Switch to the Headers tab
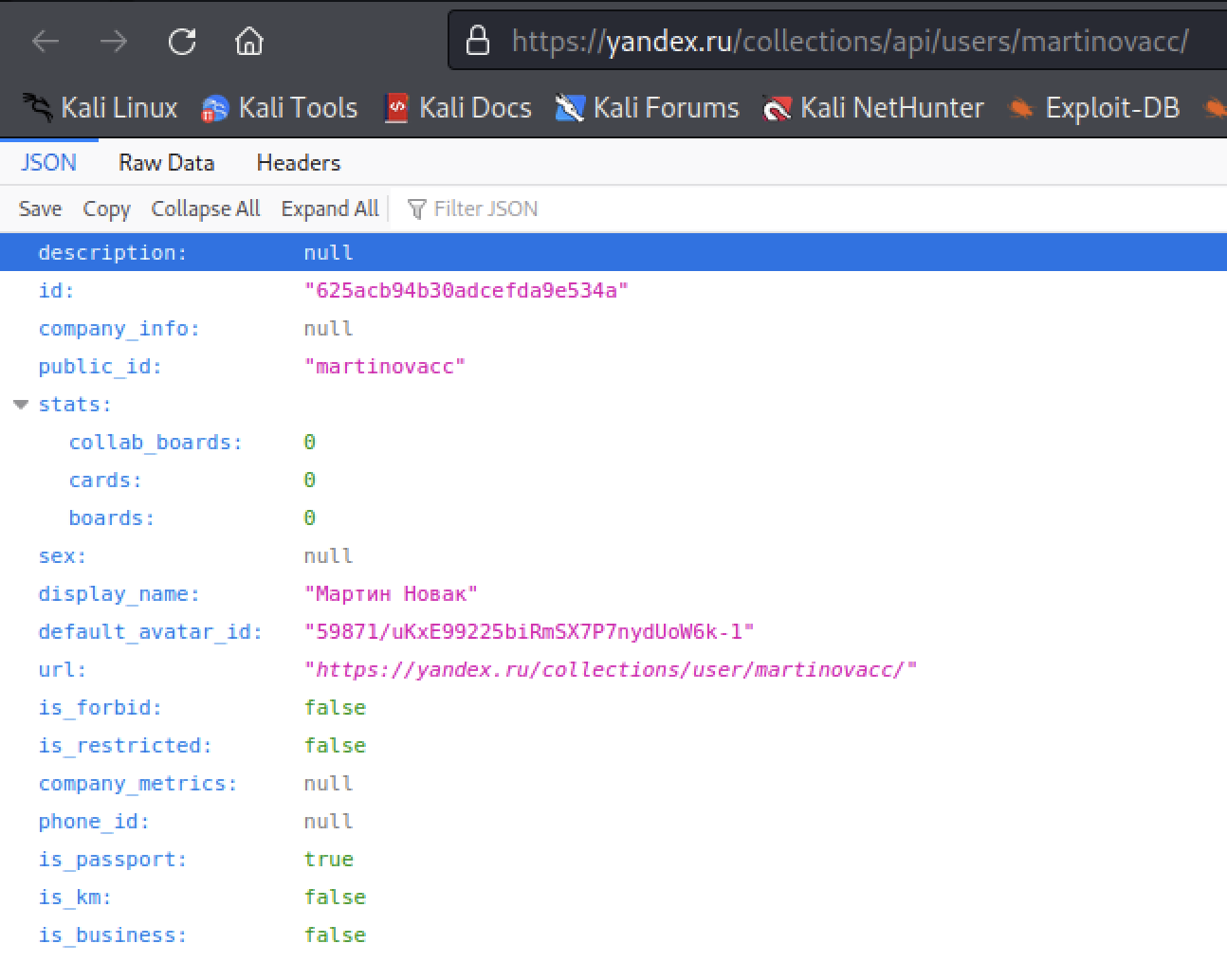Viewport: 1227px width, 980px height. 298,163
